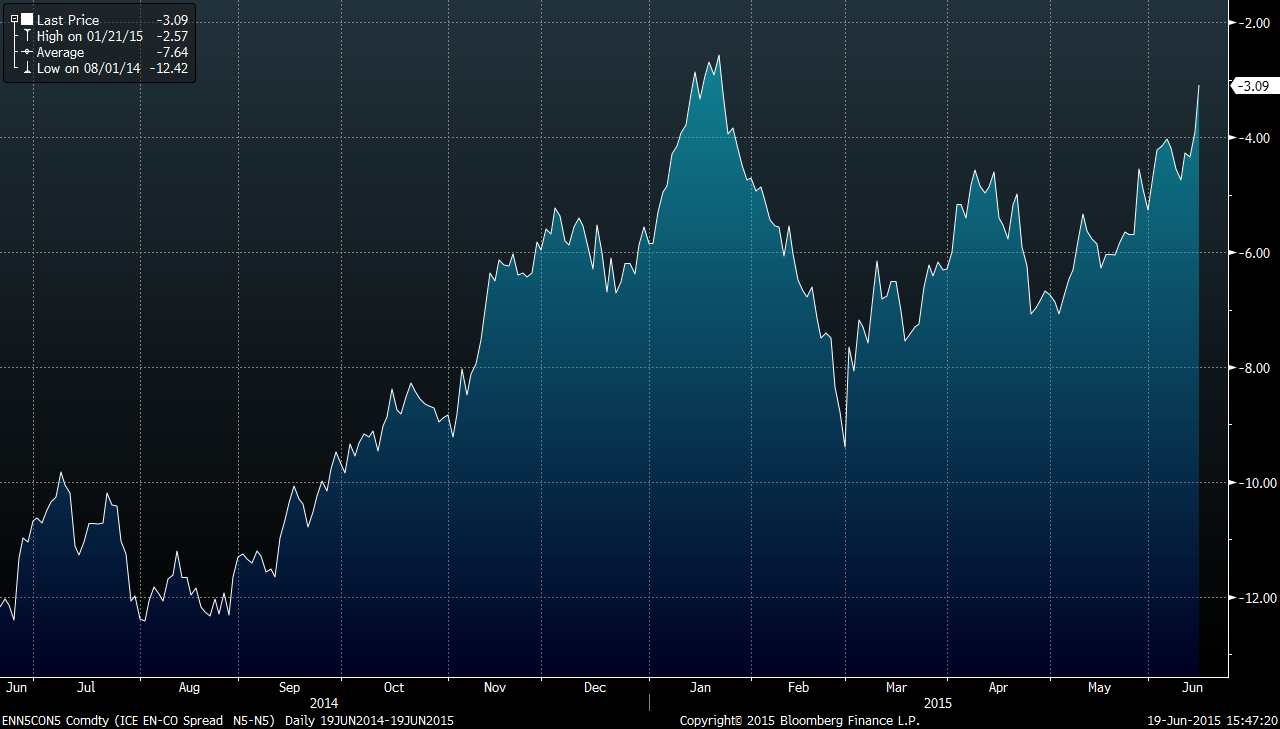Select the Jan month axis label
The width and height of the screenshot is (1280, 729).
(700, 688)
